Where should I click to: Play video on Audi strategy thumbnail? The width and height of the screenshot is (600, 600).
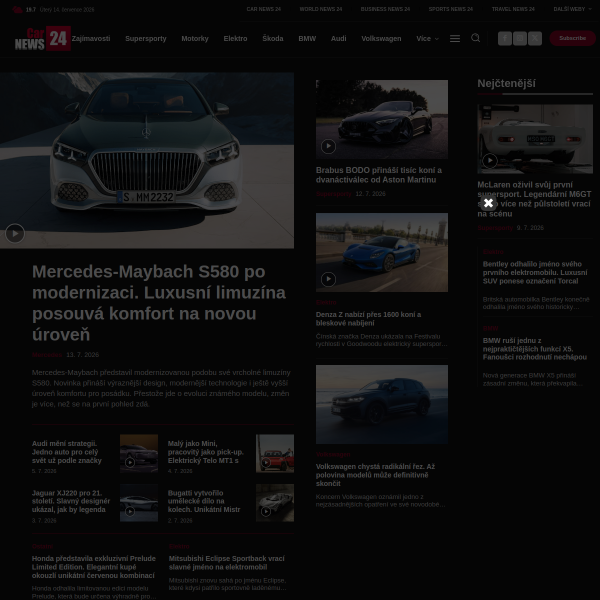click(x=130, y=463)
